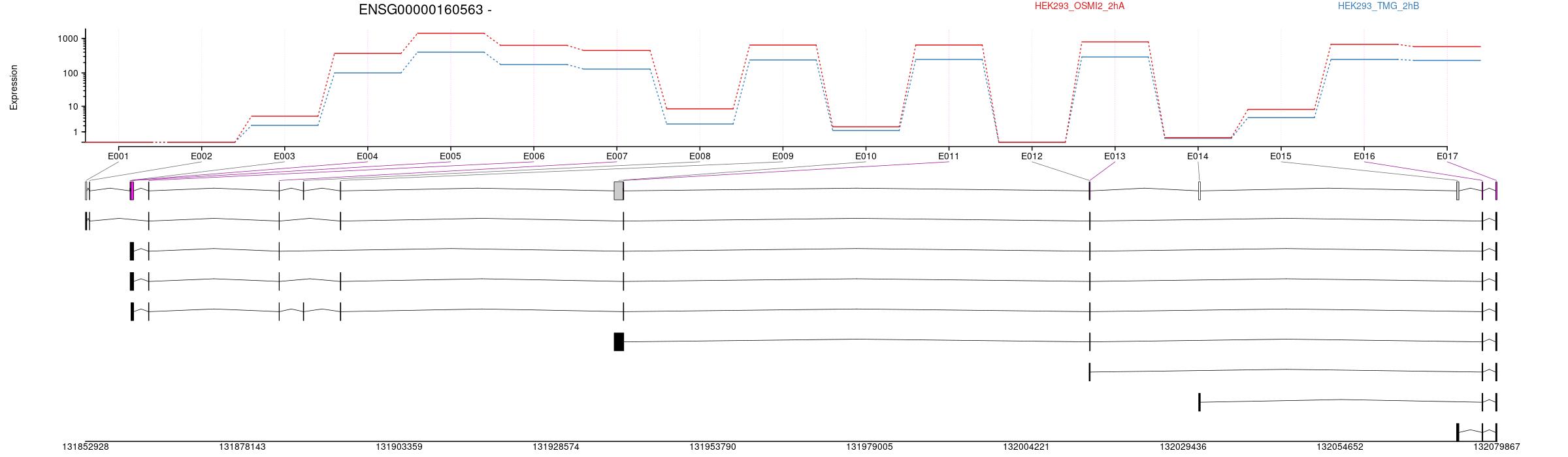
Task: Click the red expression line above E005
Action: 450,33
